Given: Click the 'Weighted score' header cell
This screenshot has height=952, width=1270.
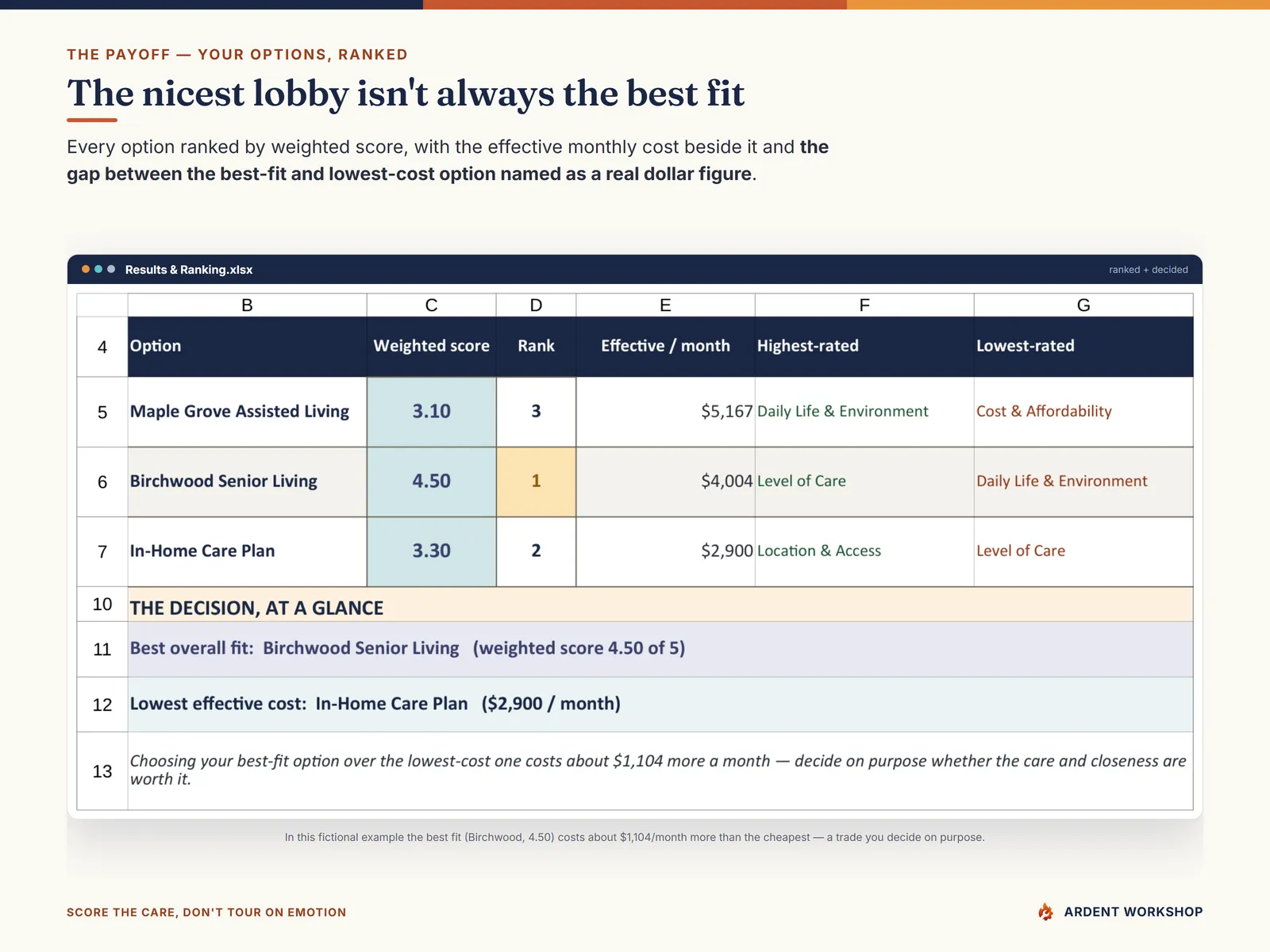Looking at the screenshot, I should (x=432, y=347).
